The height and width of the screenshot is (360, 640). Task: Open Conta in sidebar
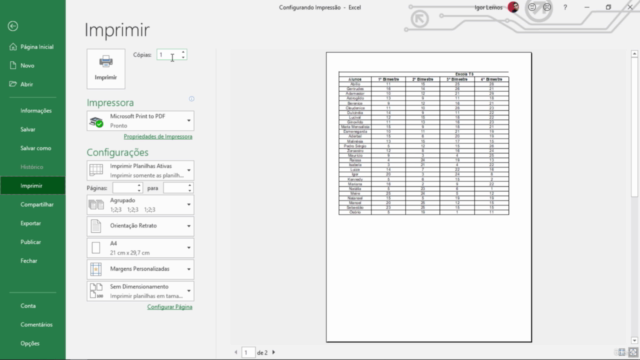coord(33,306)
